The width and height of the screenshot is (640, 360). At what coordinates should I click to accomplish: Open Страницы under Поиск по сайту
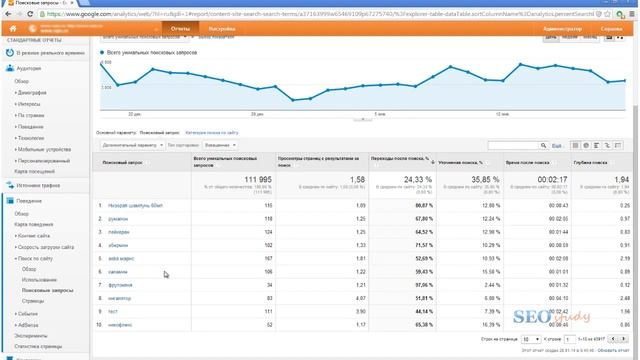33,301
